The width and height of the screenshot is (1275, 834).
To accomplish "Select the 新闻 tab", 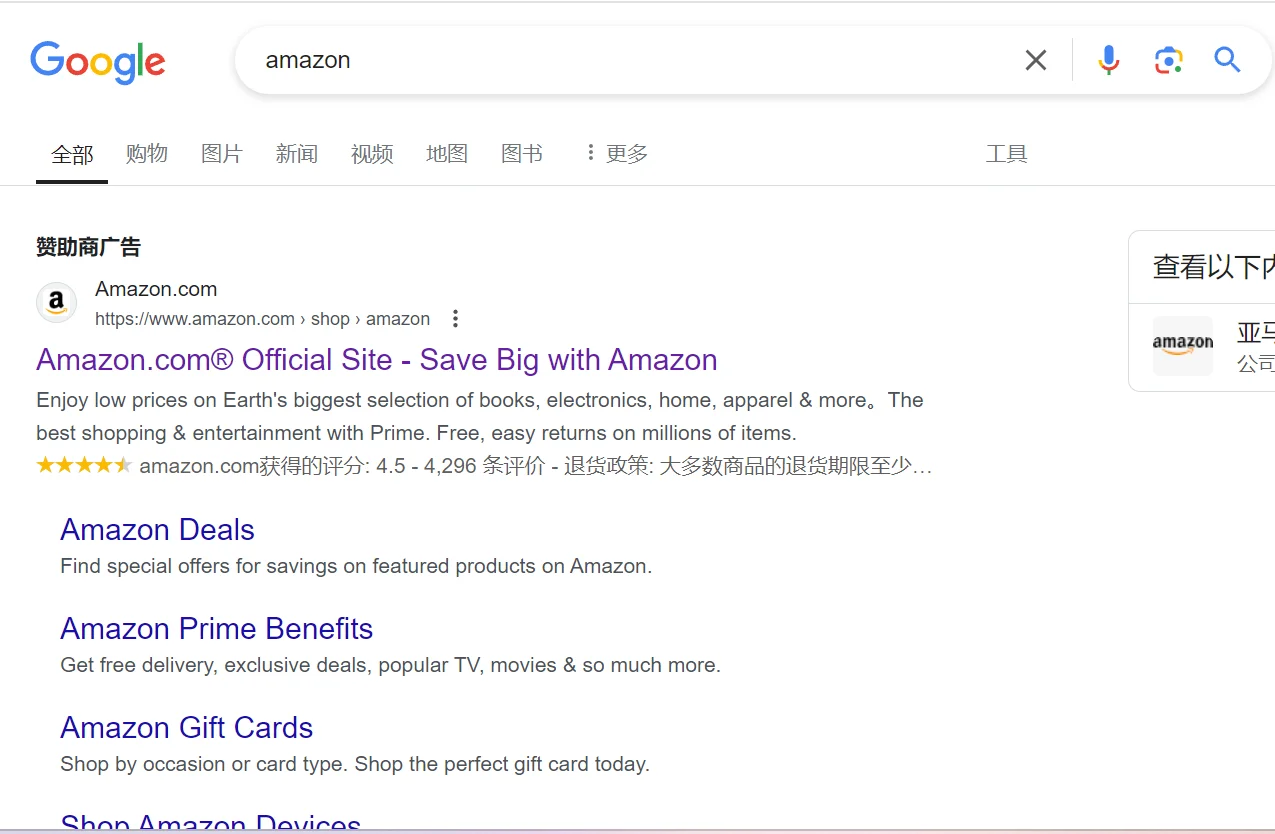I will pos(297,153).
